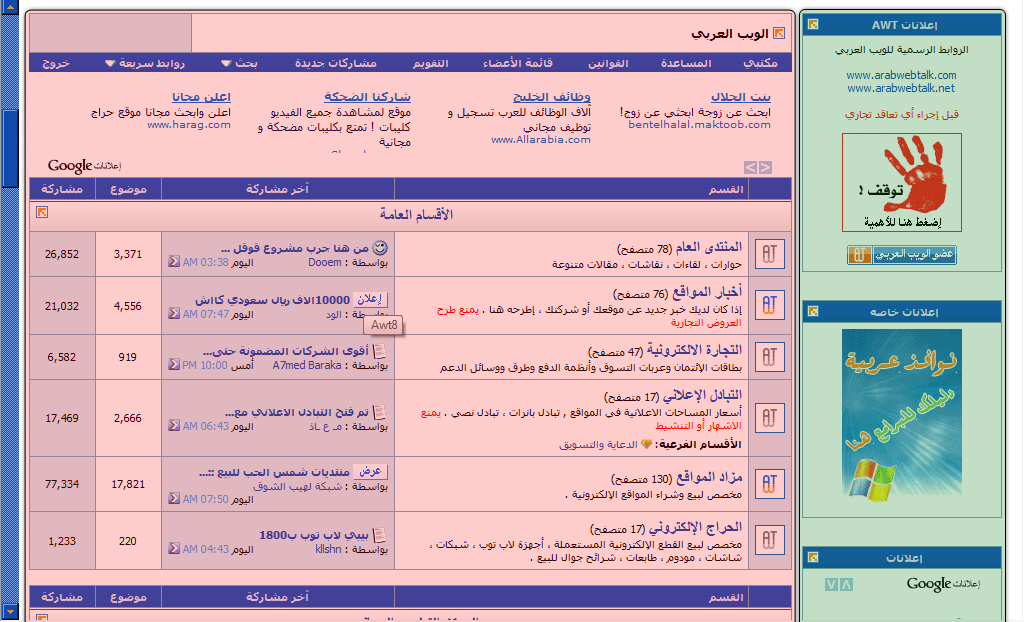Viewport: 1024px width, 622px height.
Task: Open القوانين rules menu item
Action: [608, 63]
